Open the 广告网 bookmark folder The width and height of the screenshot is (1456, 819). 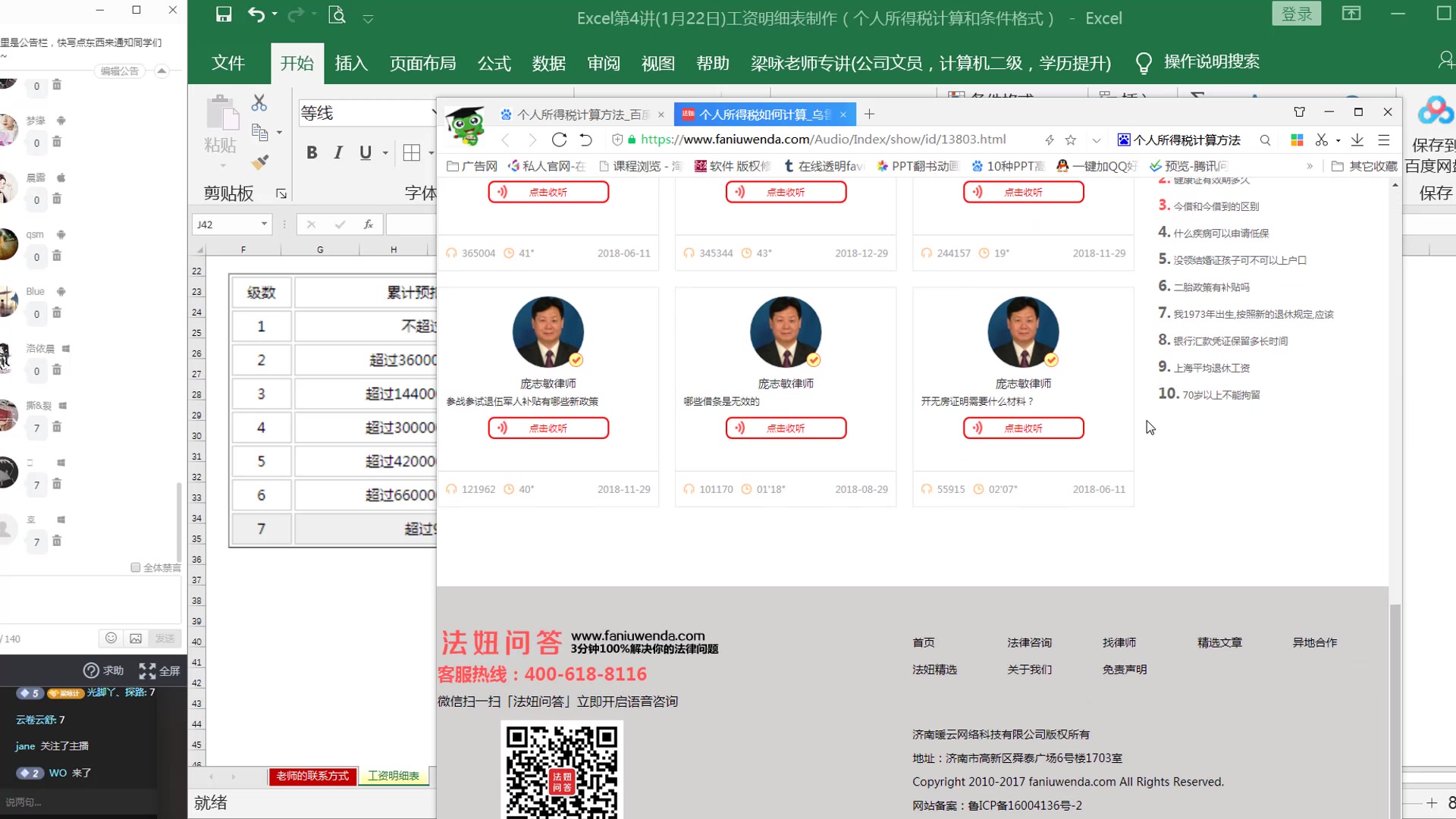pyautogui.click(x=472, y=166)
